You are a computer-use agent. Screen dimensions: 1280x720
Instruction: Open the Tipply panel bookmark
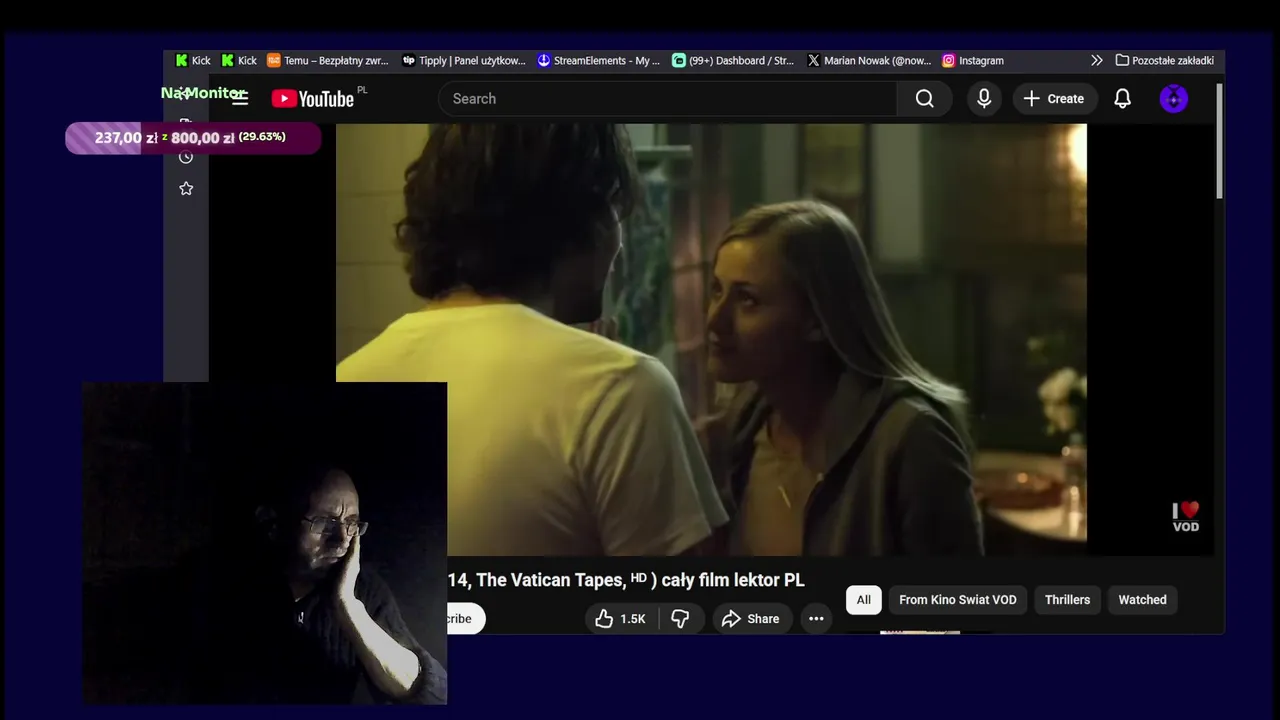(x=464, y=60)
